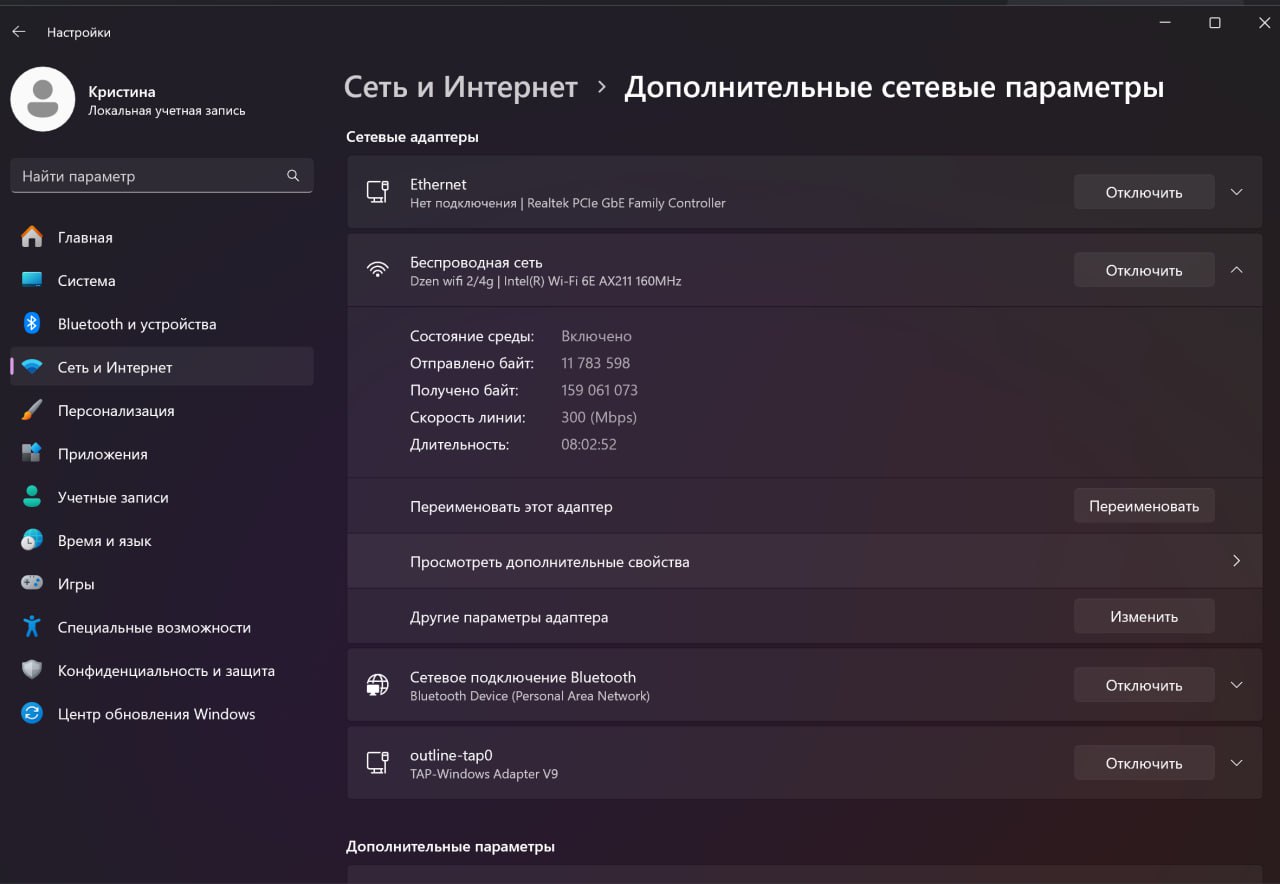
Task: Click the Bluetooth network globe icon
Action: click(x=378, y=684)
